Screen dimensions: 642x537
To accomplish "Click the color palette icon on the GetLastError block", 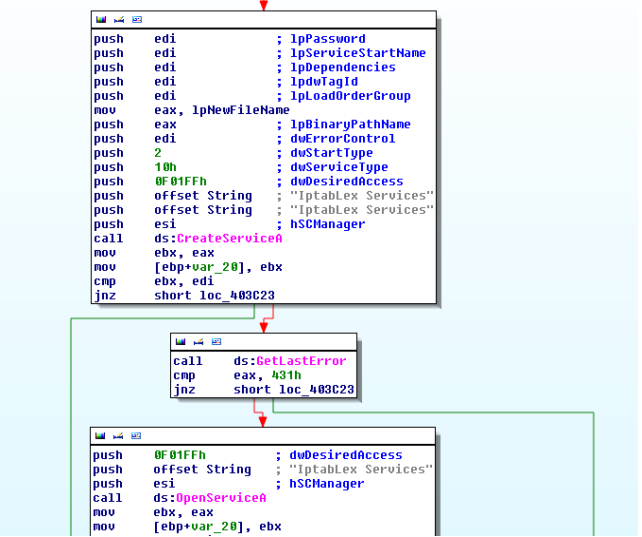I will click(181, 342).
